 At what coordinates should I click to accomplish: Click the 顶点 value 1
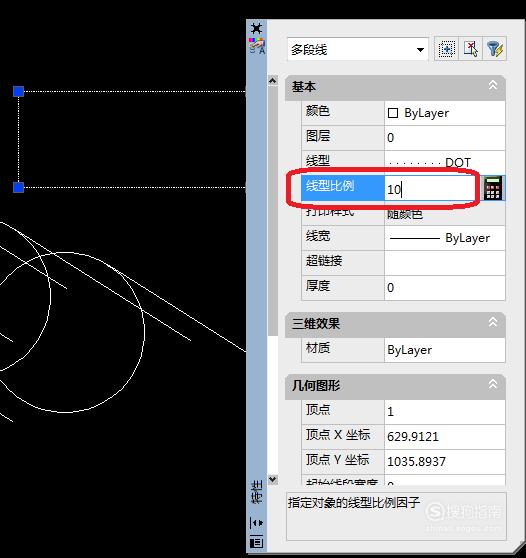(x=445, y=412)
